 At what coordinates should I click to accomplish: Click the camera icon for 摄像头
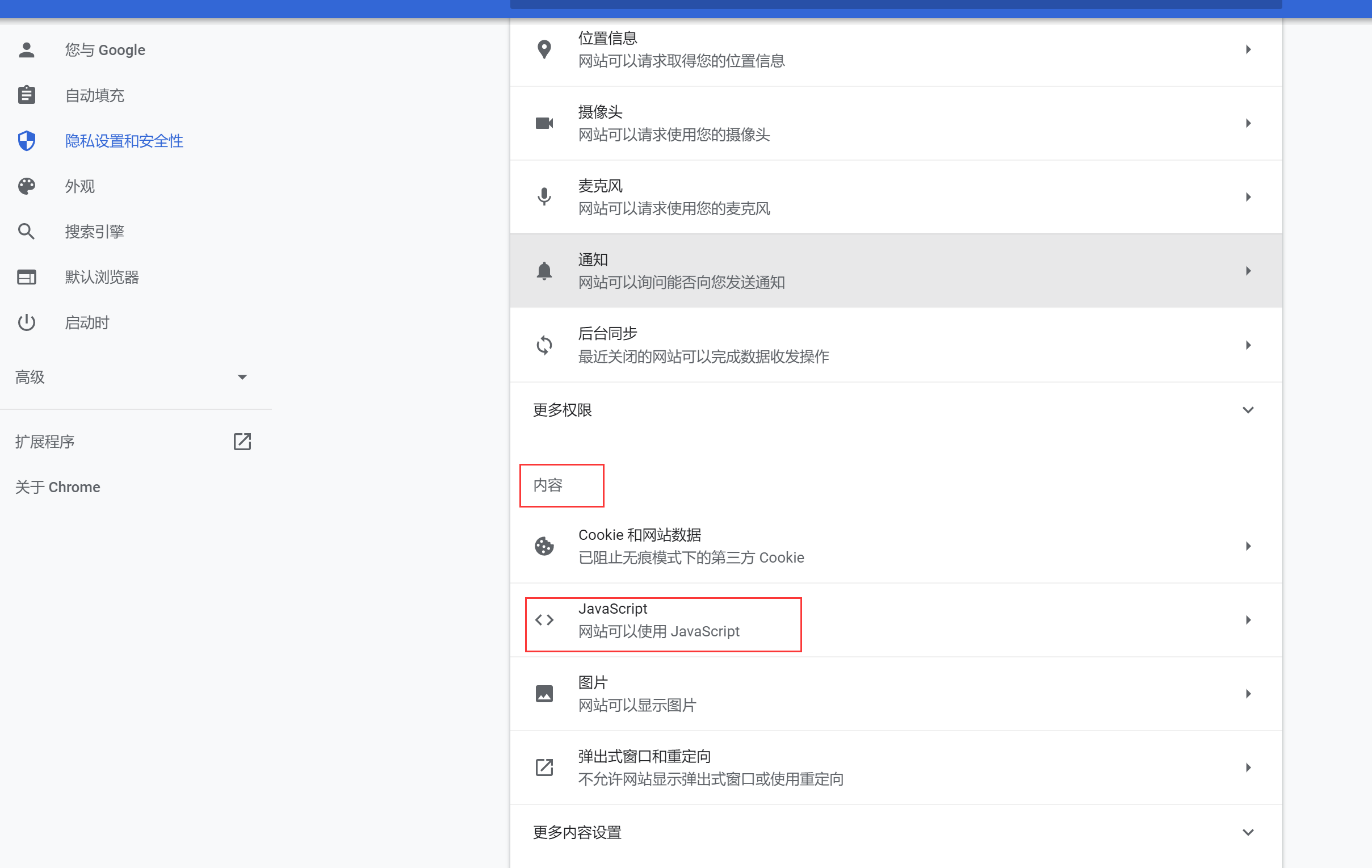(544, 123)
